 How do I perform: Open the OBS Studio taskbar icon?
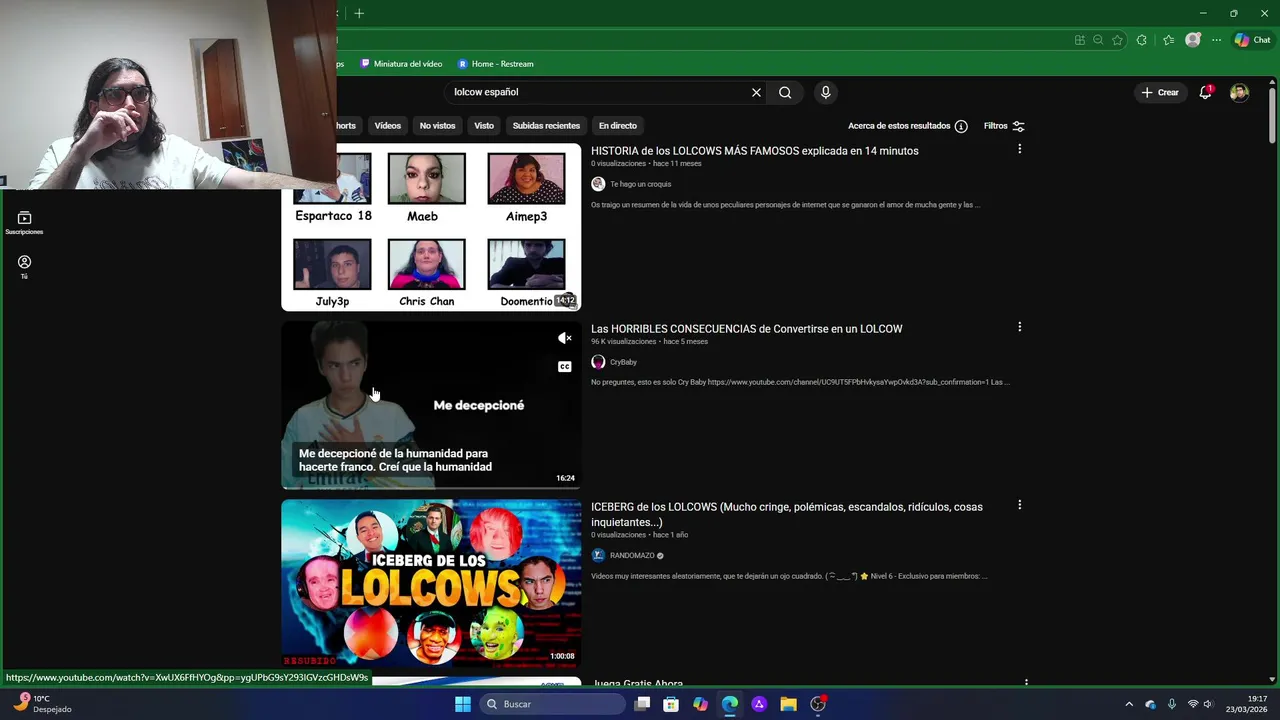[818, 704]
